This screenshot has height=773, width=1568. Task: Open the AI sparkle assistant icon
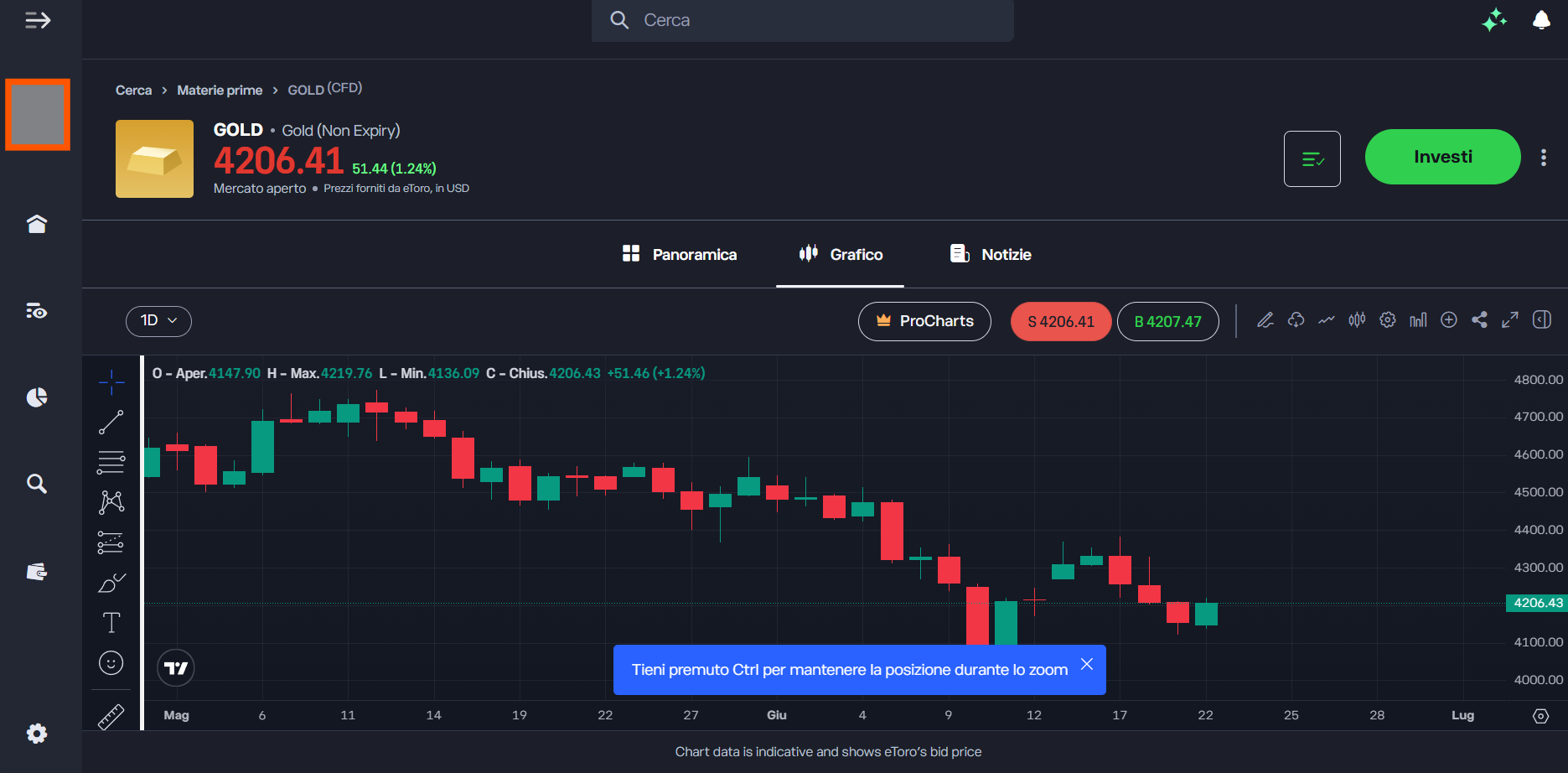[1494, 20]
